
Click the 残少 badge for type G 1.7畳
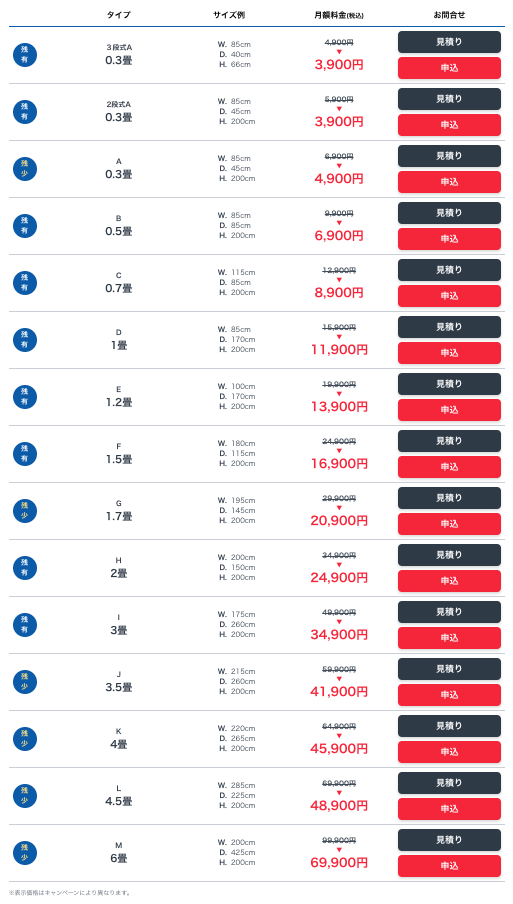pyautogui.click(x=25, y=511)
